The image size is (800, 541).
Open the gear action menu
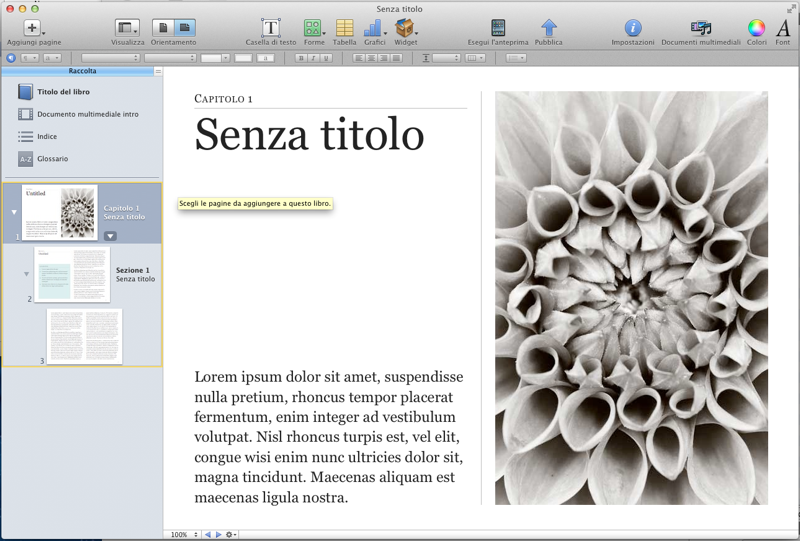click(231, 534)
